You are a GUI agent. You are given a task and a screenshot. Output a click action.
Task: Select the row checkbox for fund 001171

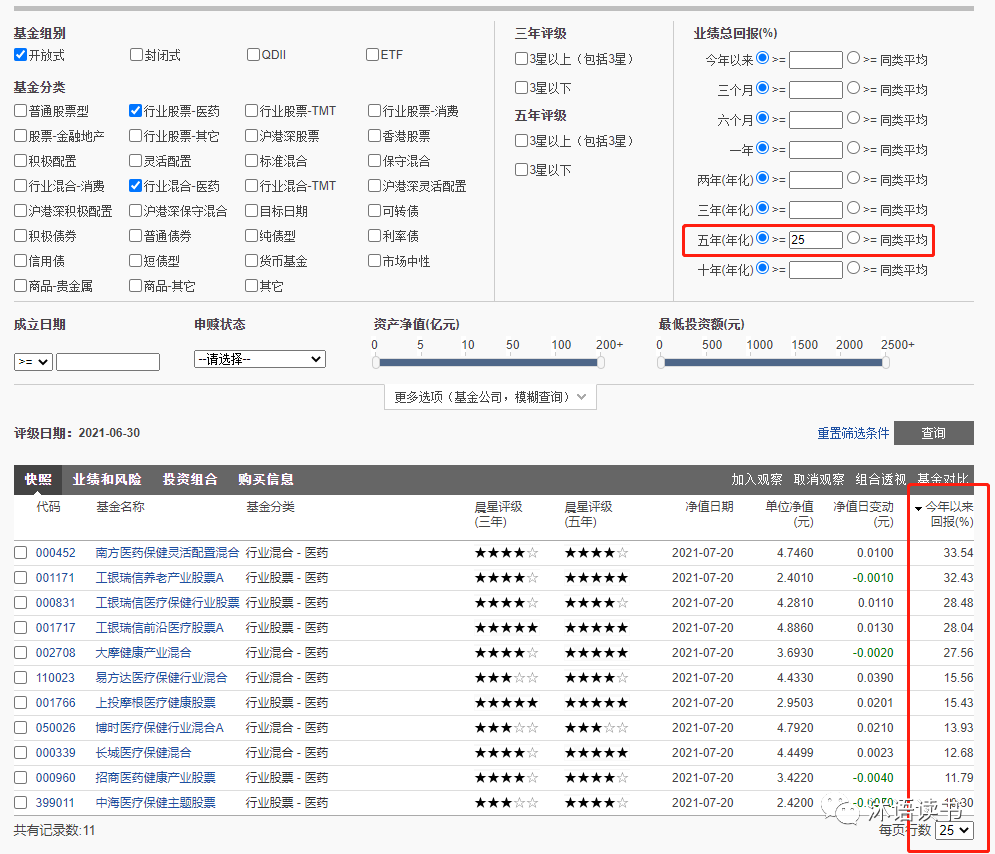pos(21,578)
